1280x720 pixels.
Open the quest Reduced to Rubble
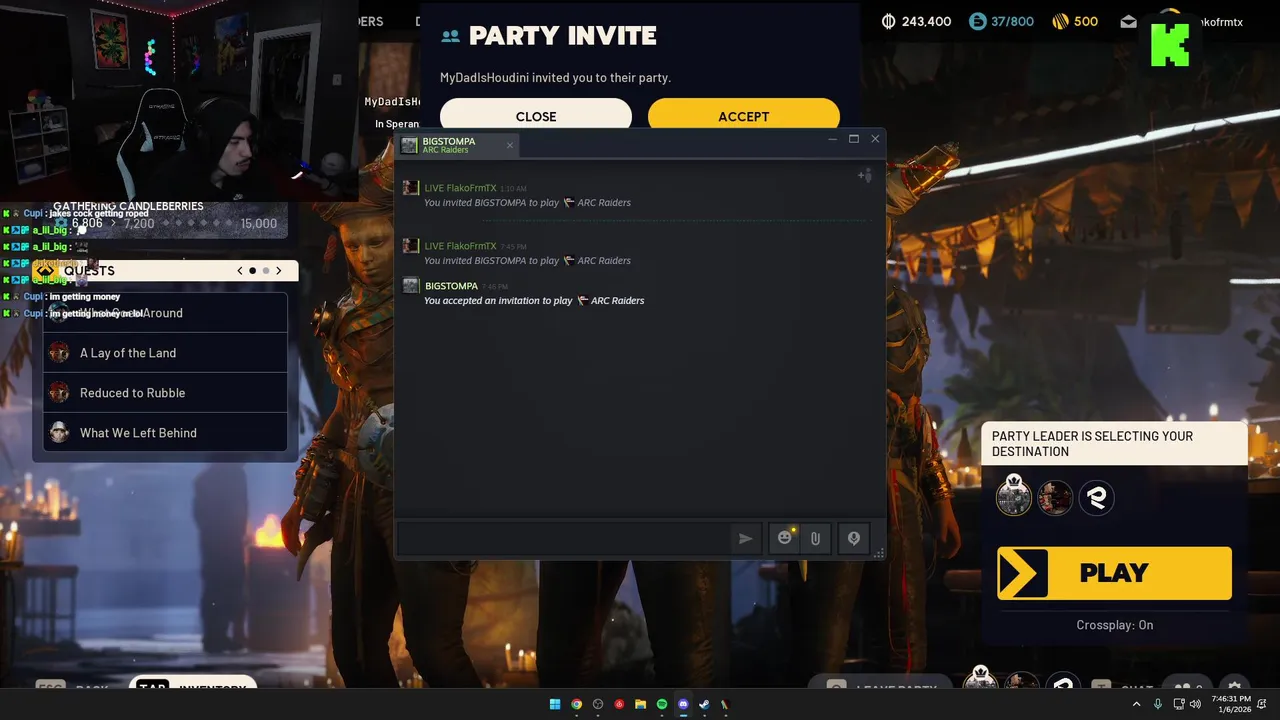click(x=165, y=393)
